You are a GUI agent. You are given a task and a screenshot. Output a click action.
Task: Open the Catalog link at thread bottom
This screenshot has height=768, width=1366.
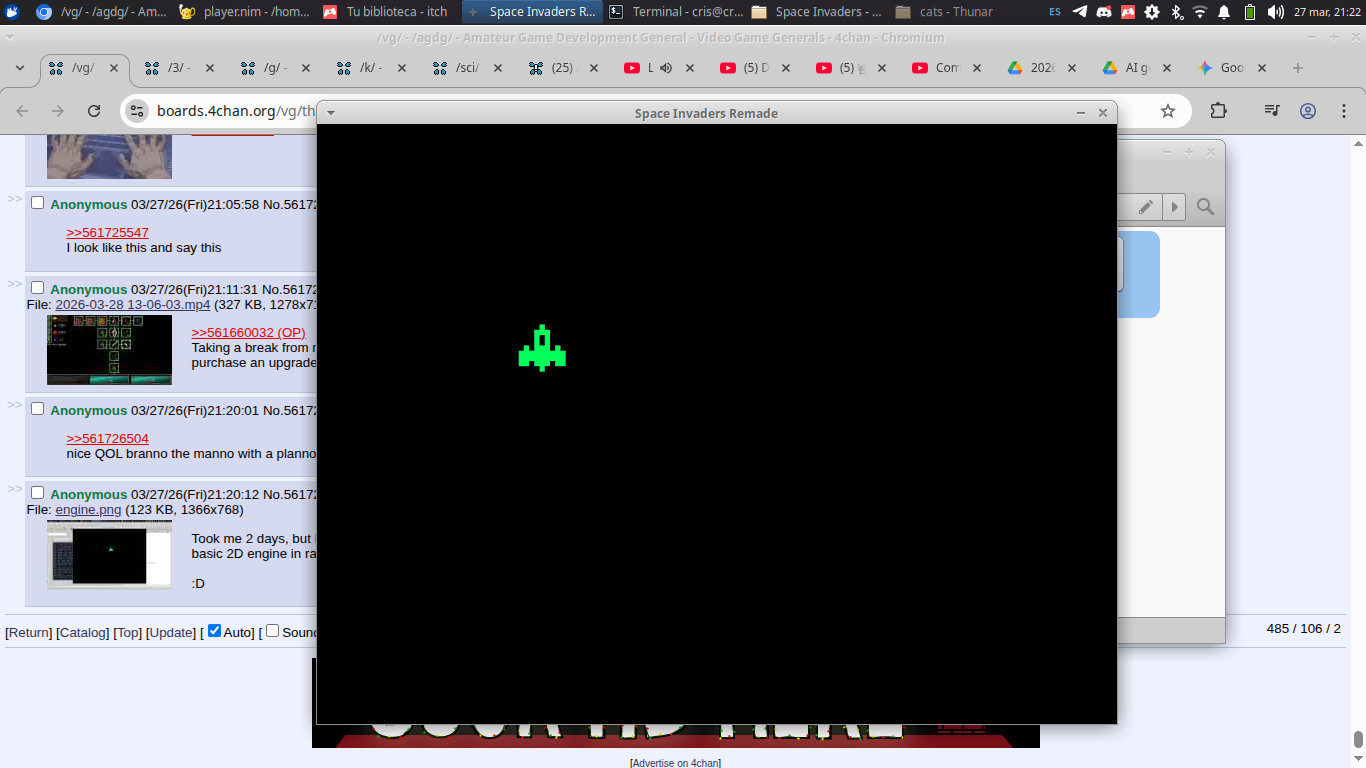pyautogui.click(x=82, y=631)
